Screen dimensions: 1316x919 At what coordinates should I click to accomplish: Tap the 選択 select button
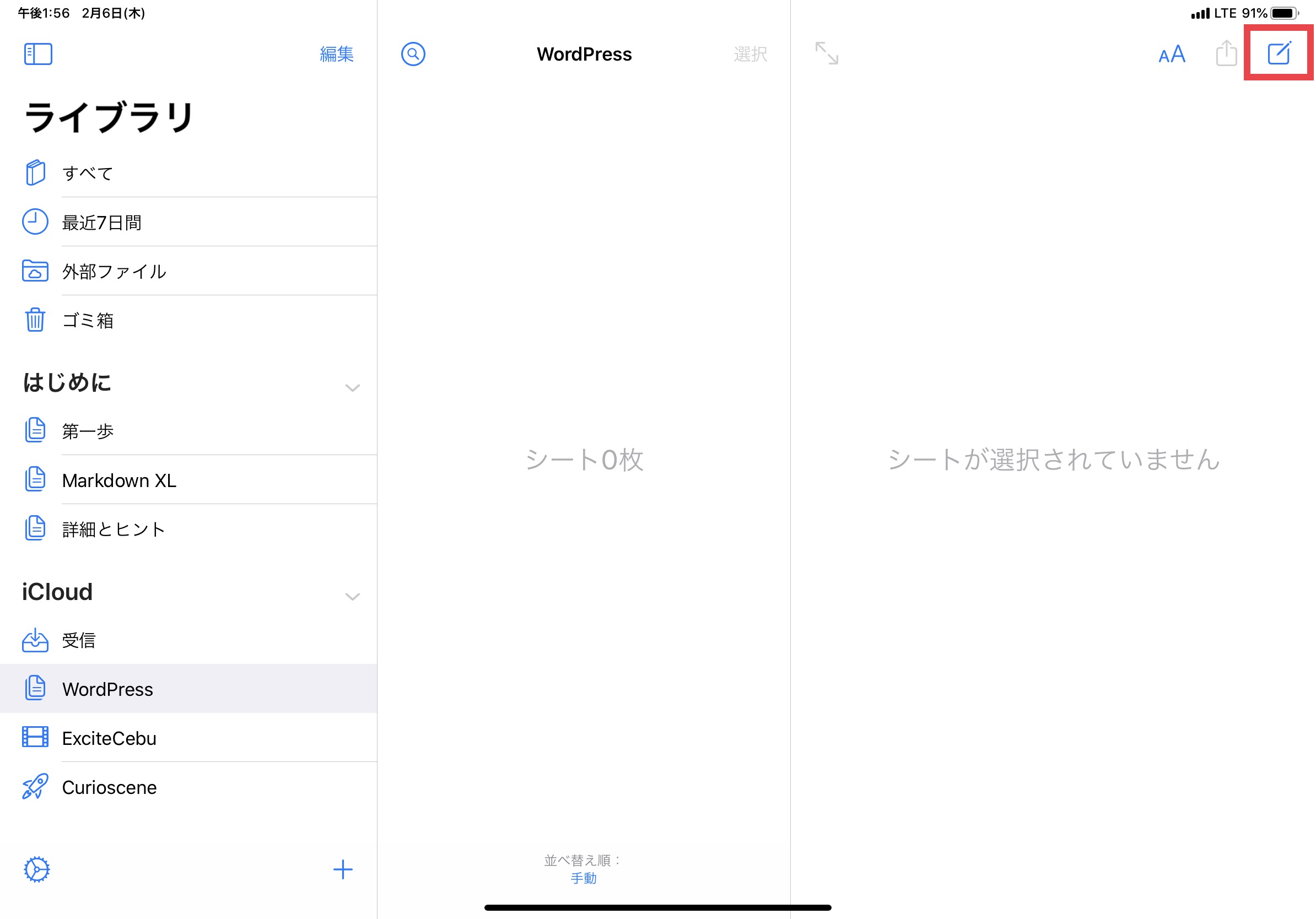749,55
